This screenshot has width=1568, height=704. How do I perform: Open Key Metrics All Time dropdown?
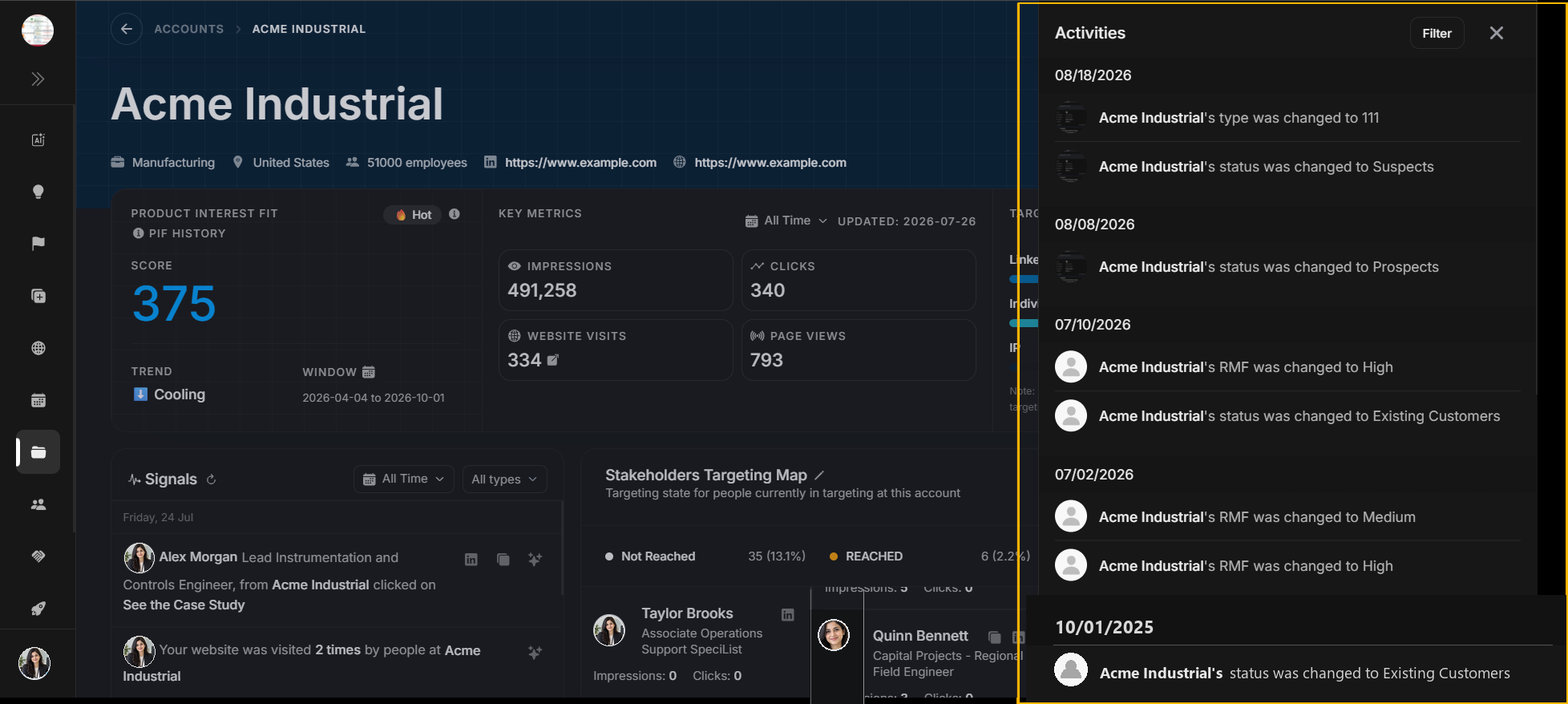point(786,221)
